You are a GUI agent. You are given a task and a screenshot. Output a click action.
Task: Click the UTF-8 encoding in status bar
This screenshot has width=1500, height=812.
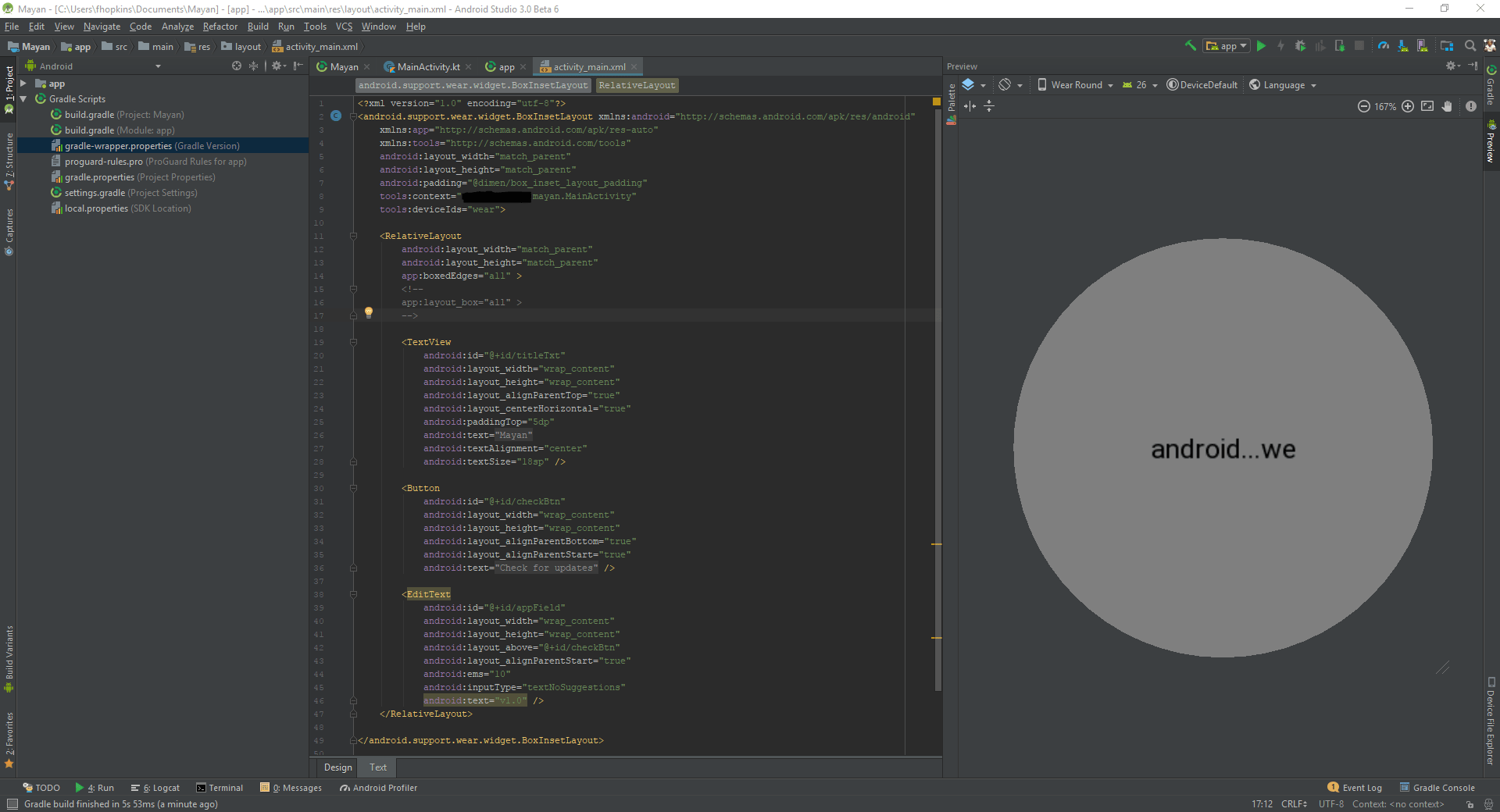point(1330,804)
